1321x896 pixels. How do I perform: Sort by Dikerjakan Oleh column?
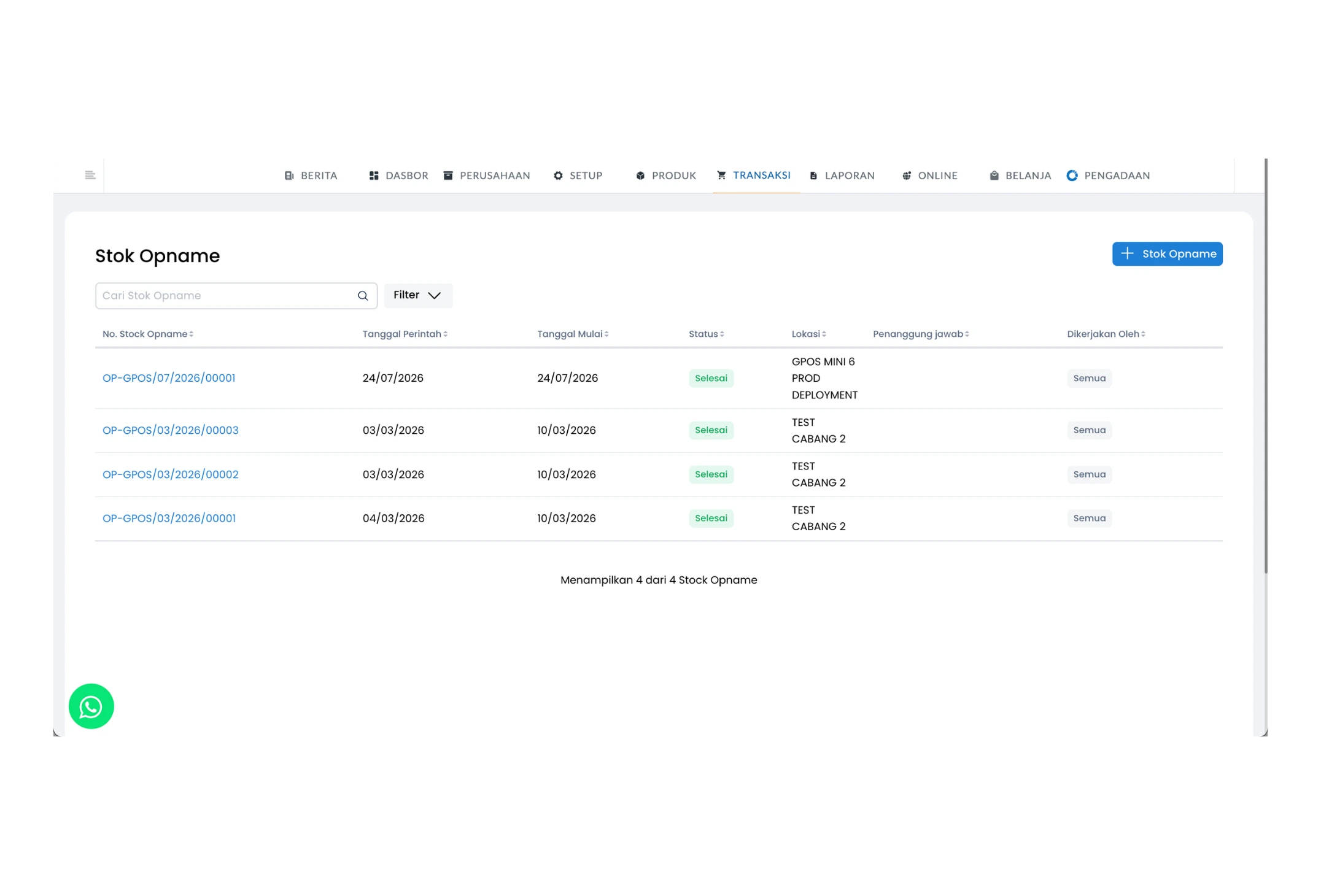(x=1106, y=334)
